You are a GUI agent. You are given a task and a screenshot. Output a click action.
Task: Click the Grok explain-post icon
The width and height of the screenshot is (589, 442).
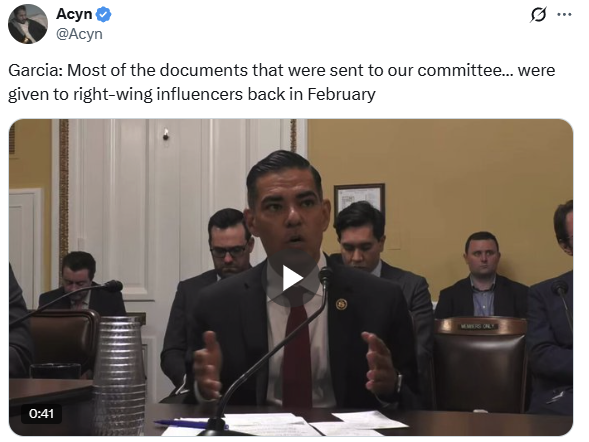538,15
